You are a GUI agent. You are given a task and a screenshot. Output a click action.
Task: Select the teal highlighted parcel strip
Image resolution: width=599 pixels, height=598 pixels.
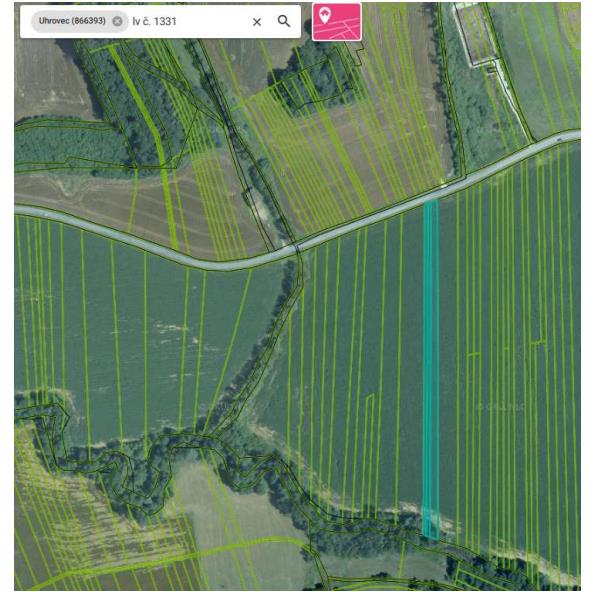[x=431, y=369]
